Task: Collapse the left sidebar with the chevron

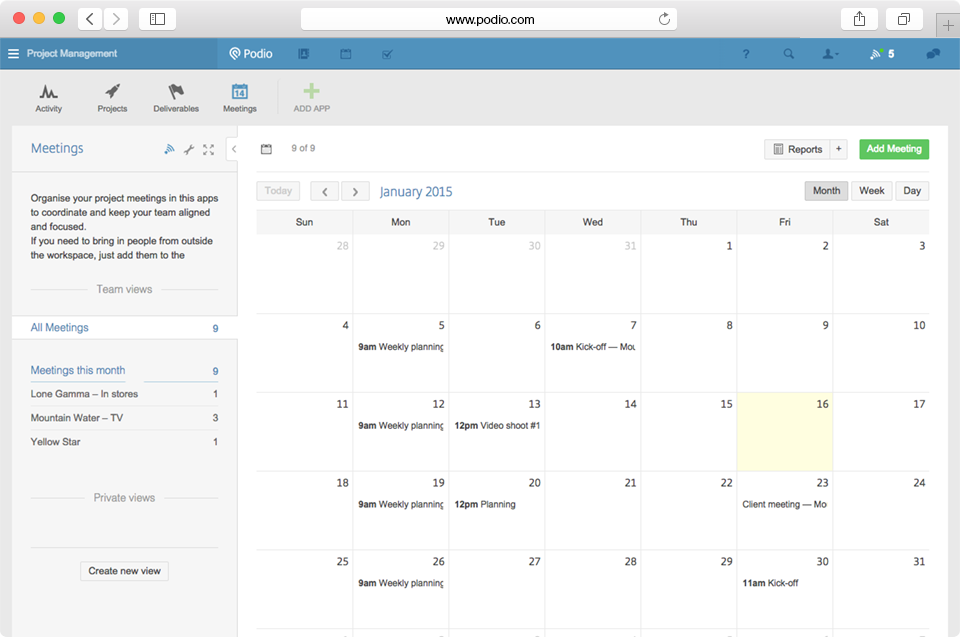Action: tap(234, 148)
